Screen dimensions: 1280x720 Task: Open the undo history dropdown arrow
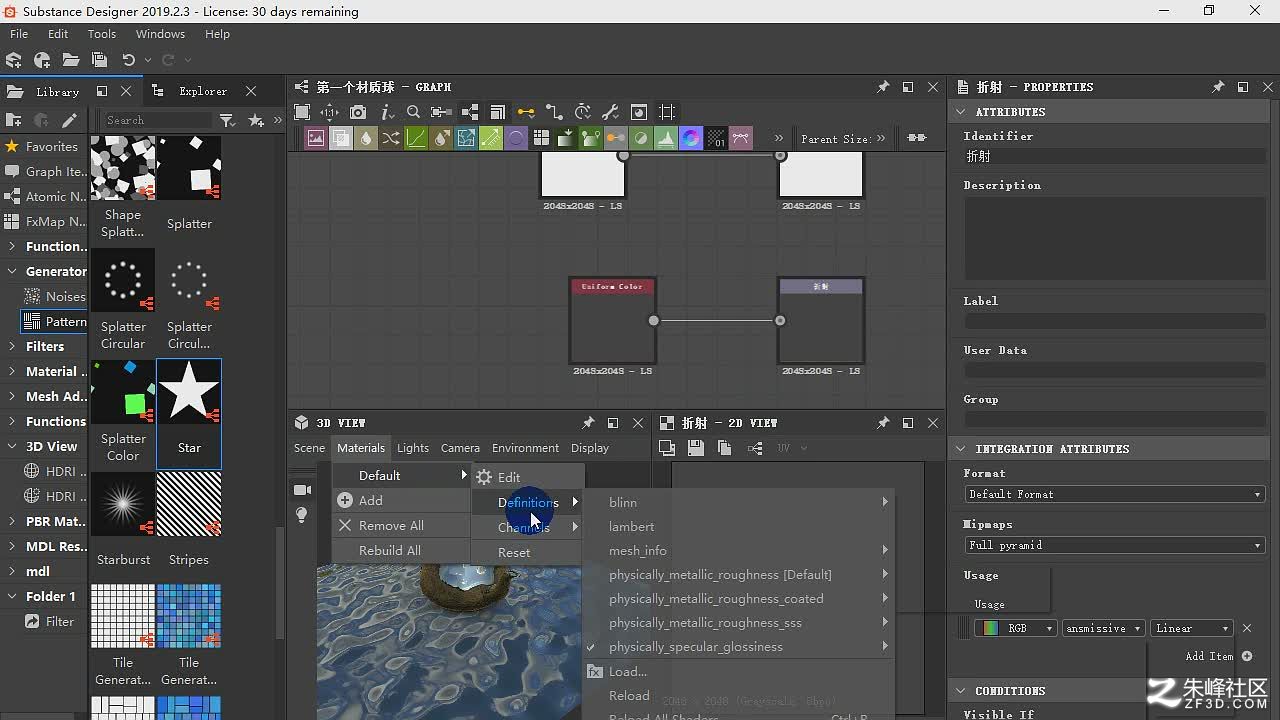[x=148, y=60]
